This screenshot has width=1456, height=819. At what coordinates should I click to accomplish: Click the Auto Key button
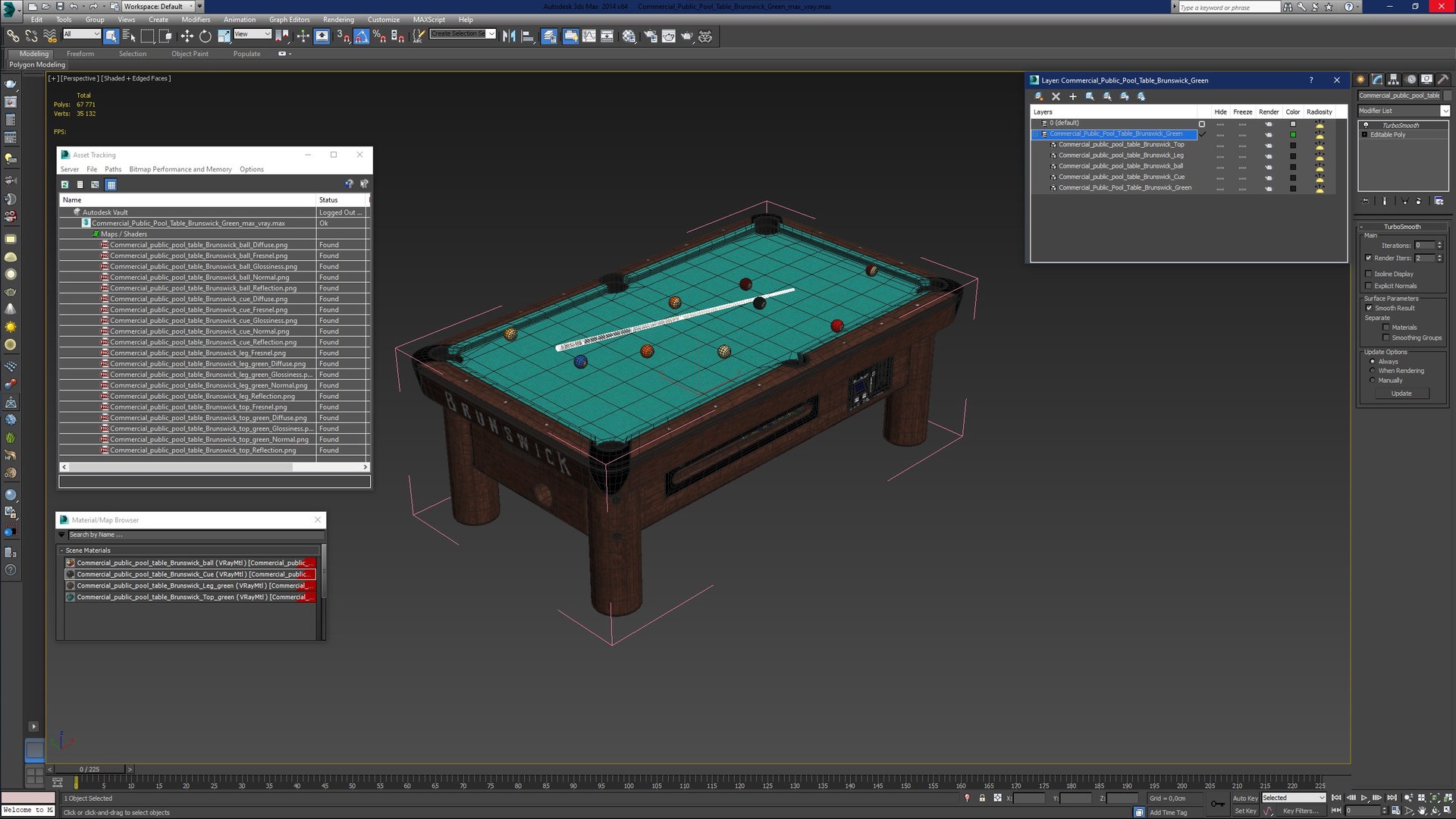click(1244, 798)
